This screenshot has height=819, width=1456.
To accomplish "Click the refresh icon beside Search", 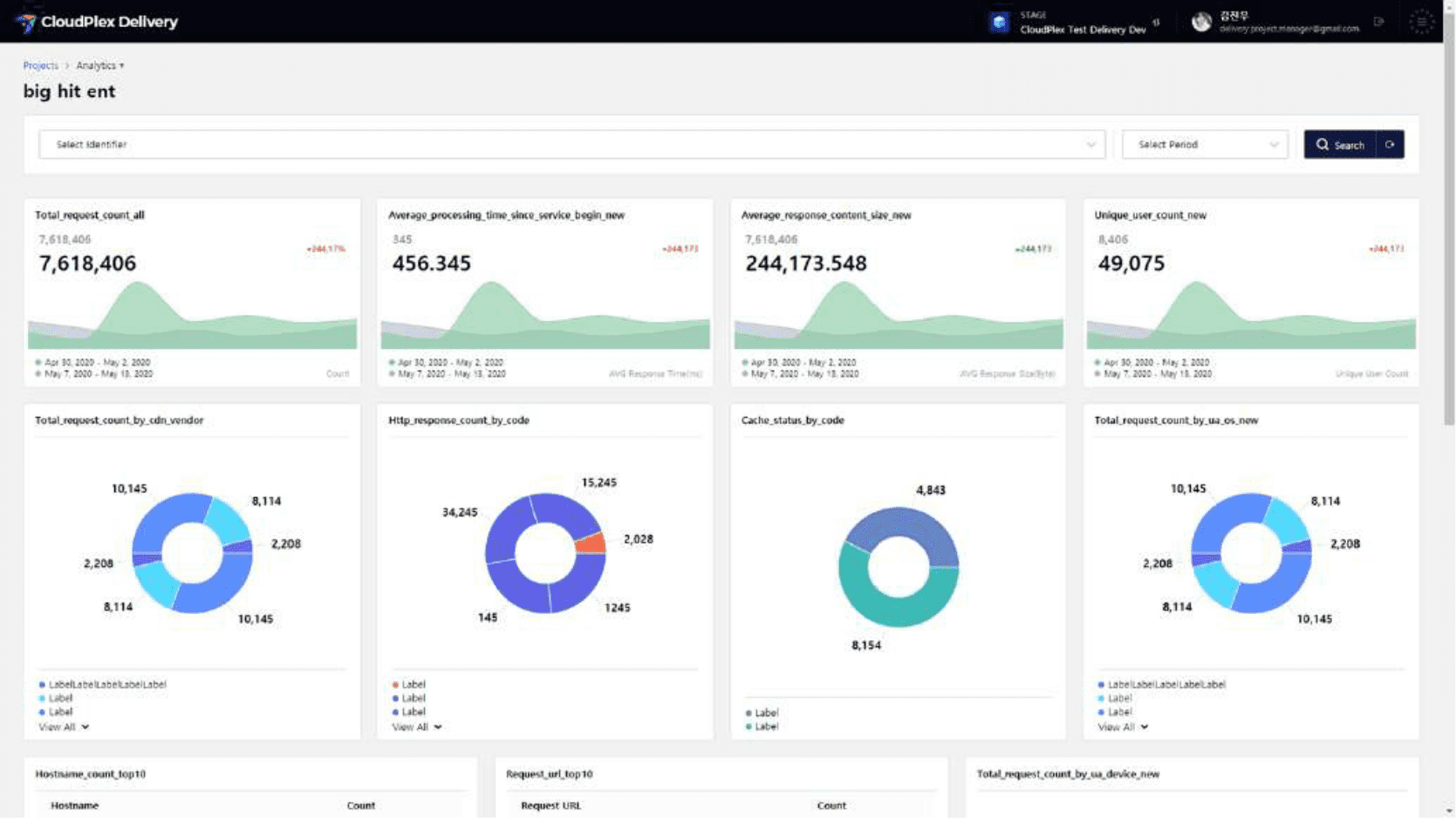I will click(x=1390, y=145).
